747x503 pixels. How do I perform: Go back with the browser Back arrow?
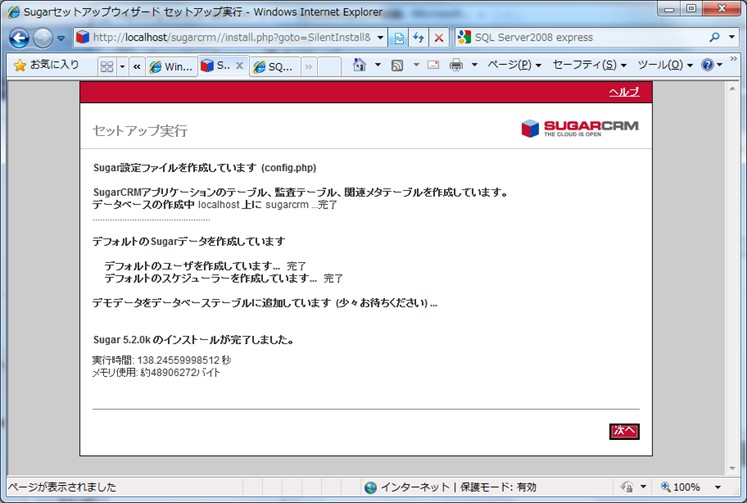pos(19,38)
